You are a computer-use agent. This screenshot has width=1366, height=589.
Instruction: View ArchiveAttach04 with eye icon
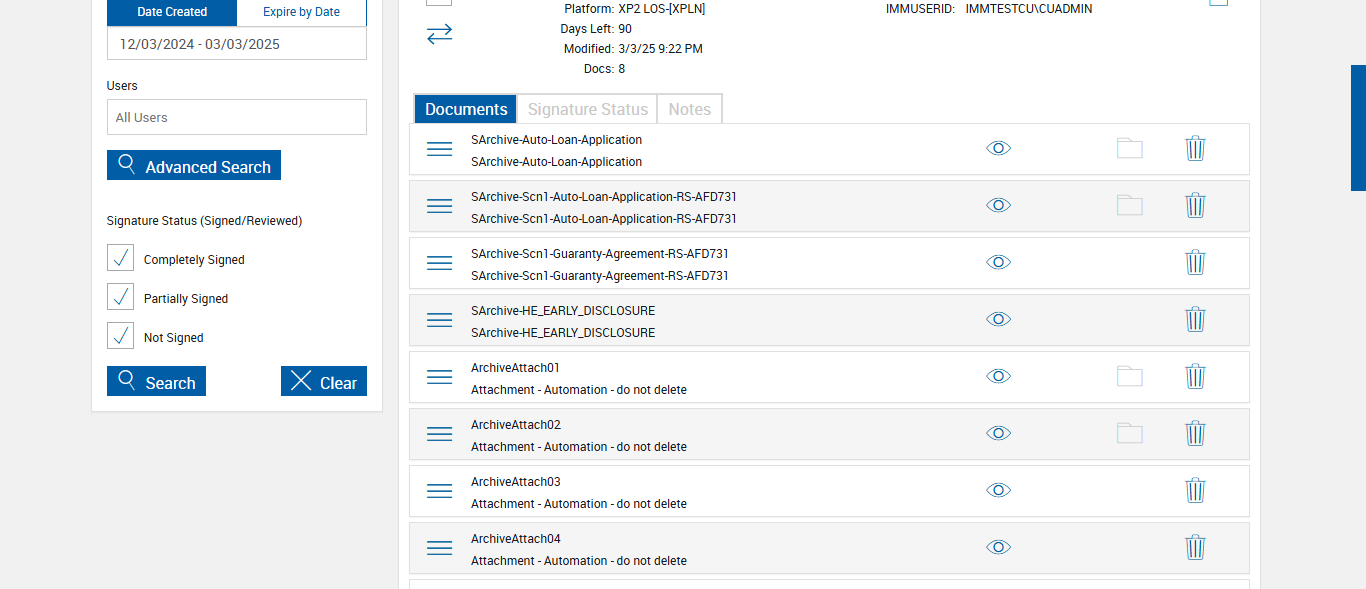(998, 547)
